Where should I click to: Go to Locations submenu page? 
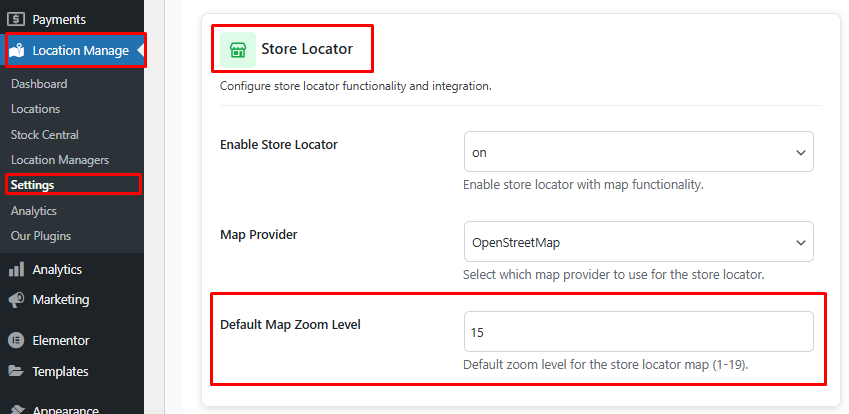(x=36, y=109)
